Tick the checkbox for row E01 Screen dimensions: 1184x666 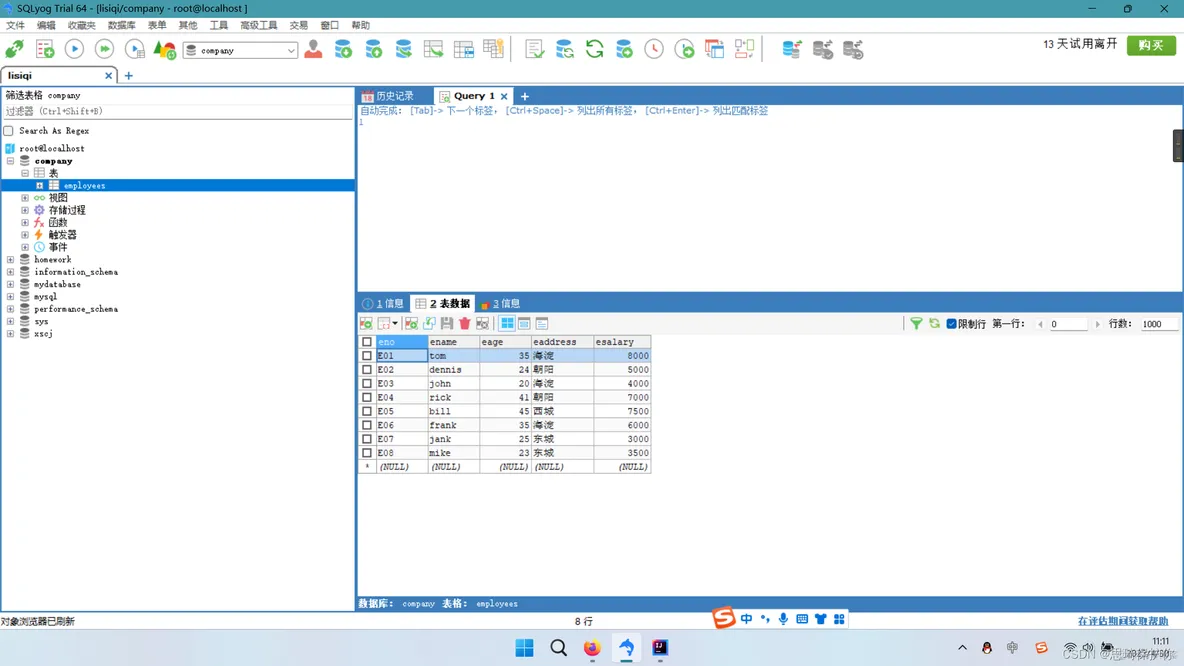[367, 356]
